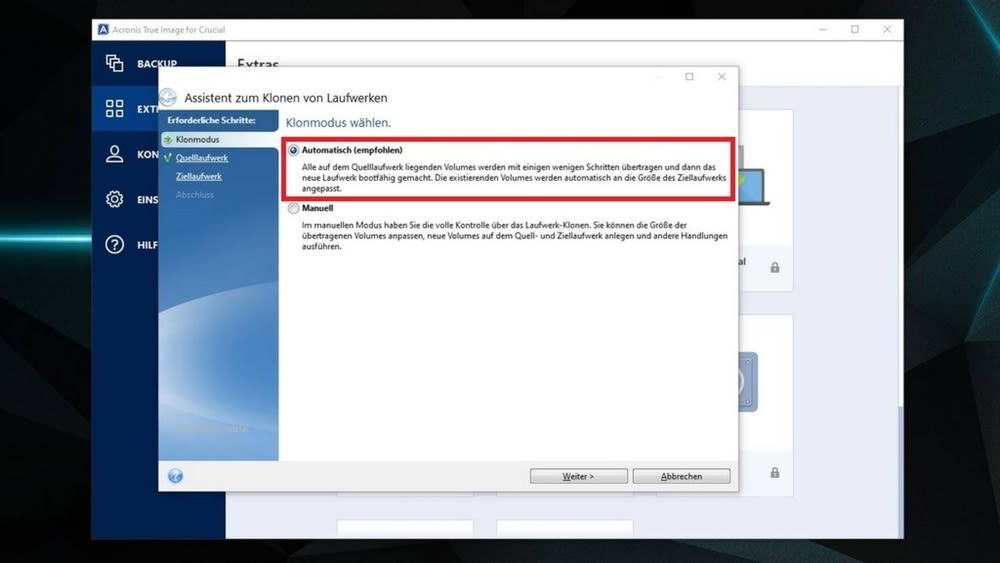Click the 'Assistent zum Klonen von Laufwerken' title
The image size is (1000, 563).
click(286, 98)
